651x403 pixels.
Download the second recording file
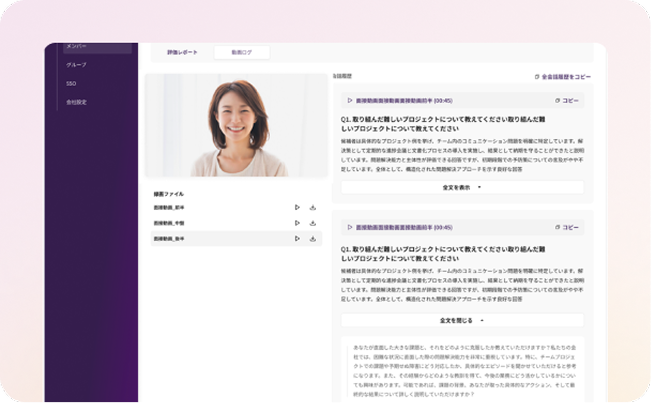point(313,223)
